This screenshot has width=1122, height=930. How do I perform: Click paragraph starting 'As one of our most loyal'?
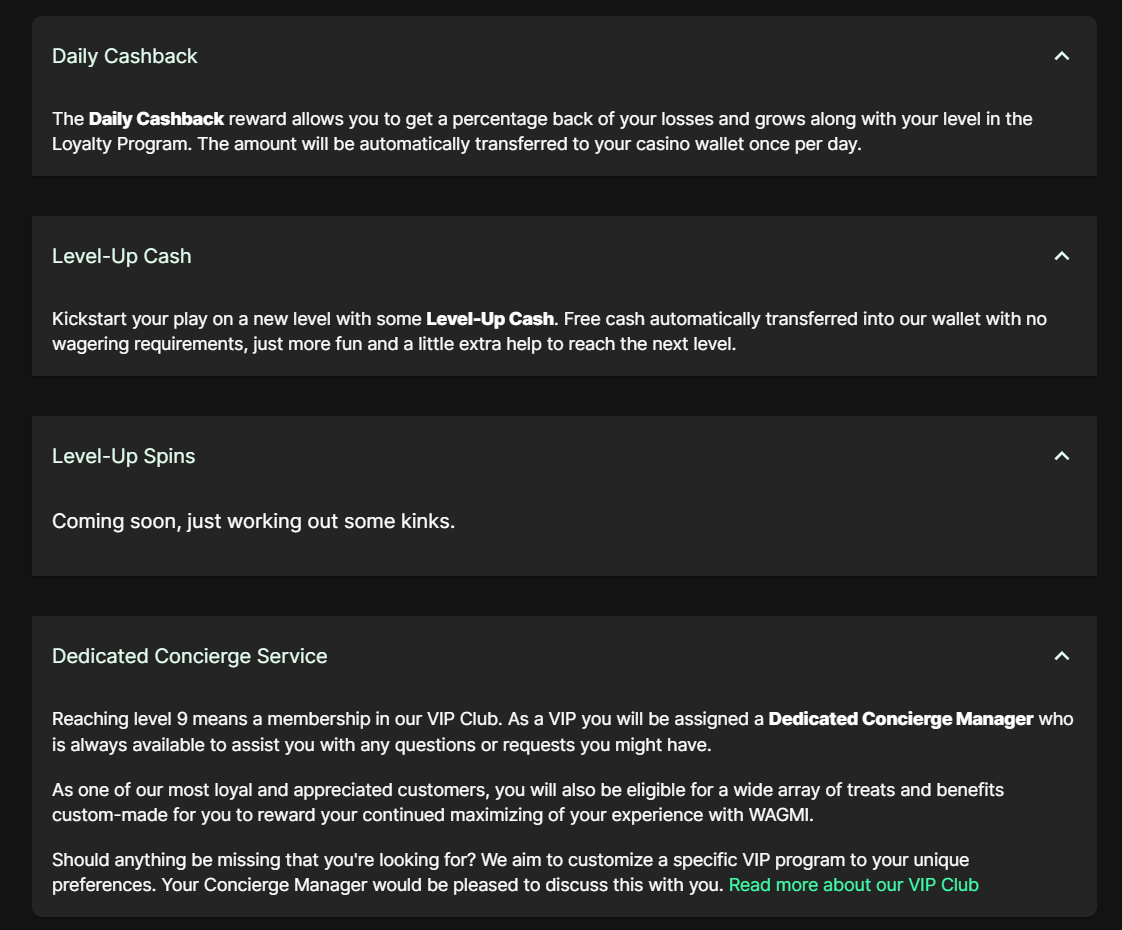pyautogui.click(x=500, y=790)
